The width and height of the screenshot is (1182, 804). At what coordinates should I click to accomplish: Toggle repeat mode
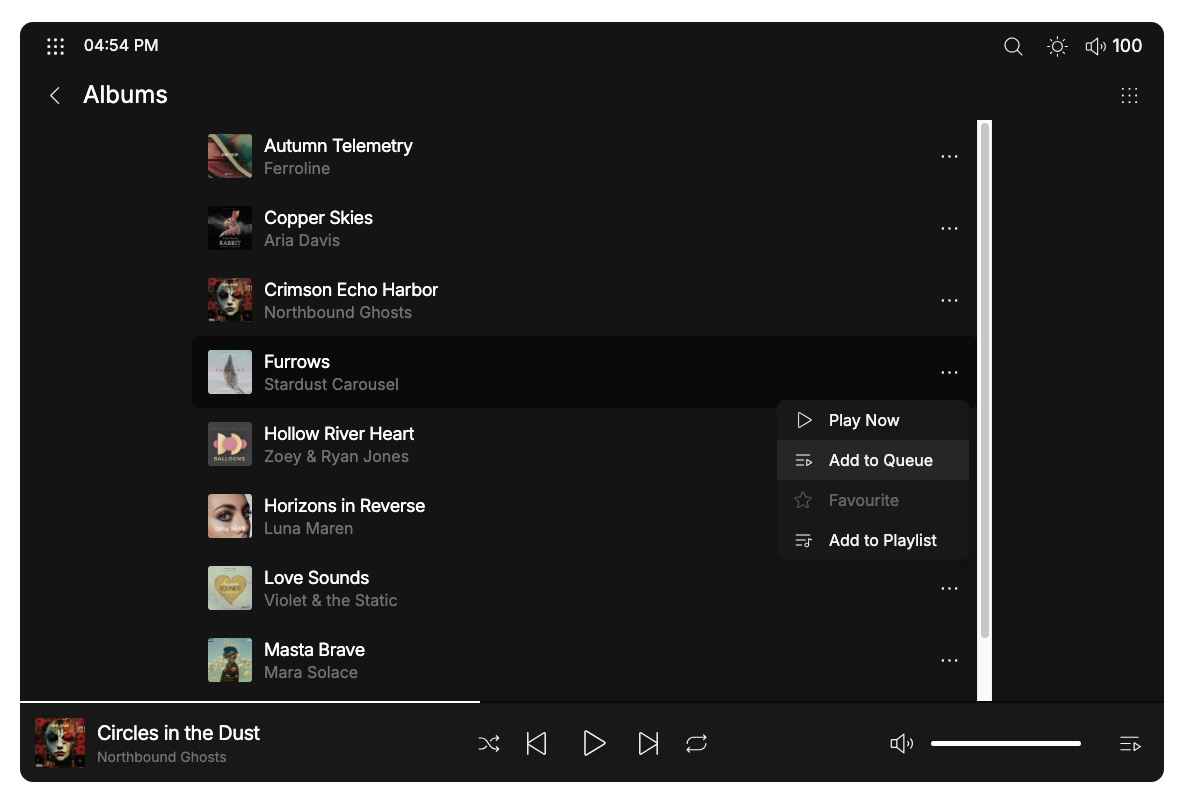point(696,744)
